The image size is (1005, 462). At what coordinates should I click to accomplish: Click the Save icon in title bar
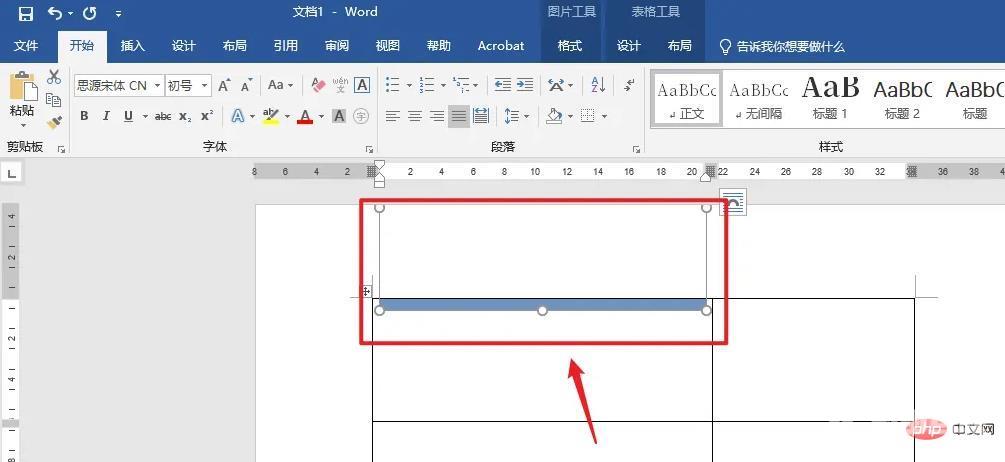tap(25, 13)
